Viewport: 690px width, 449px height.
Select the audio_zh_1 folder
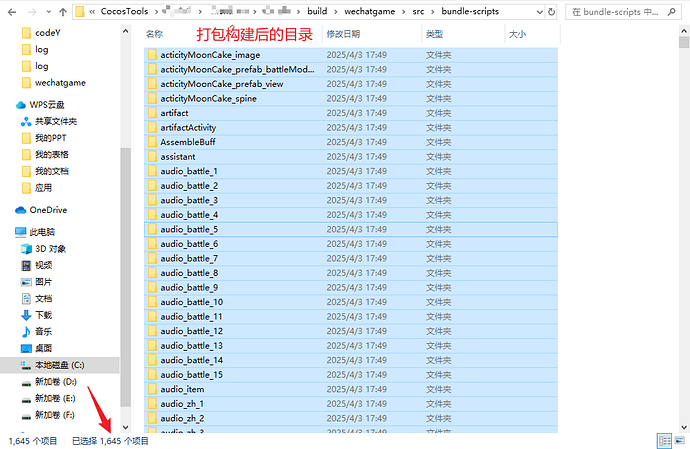point(351,404)
